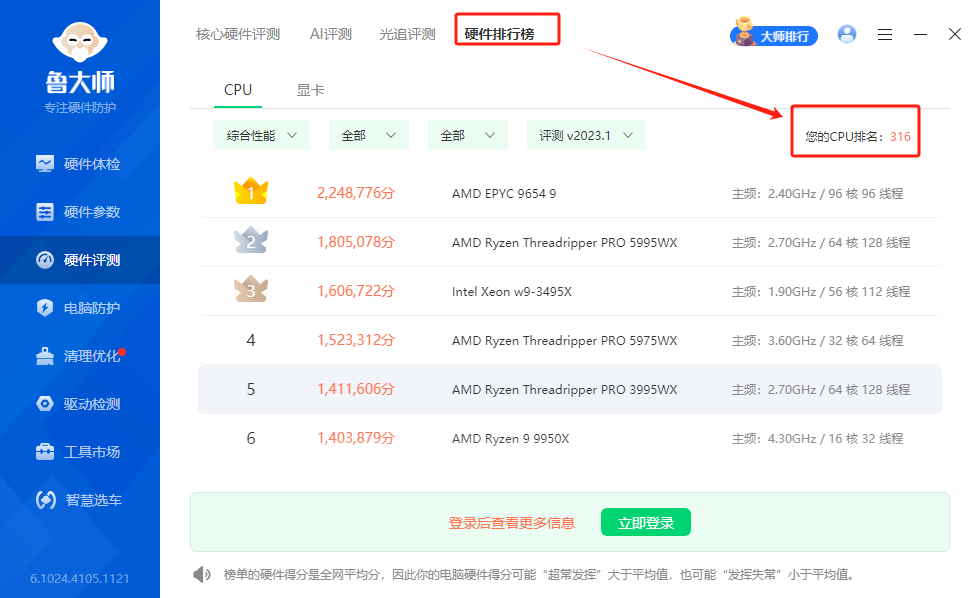The width and height of the screenshot is (979, 598).
Task: Click the 您的CPU排名 value 316
Action: click(x=900, y=137)
